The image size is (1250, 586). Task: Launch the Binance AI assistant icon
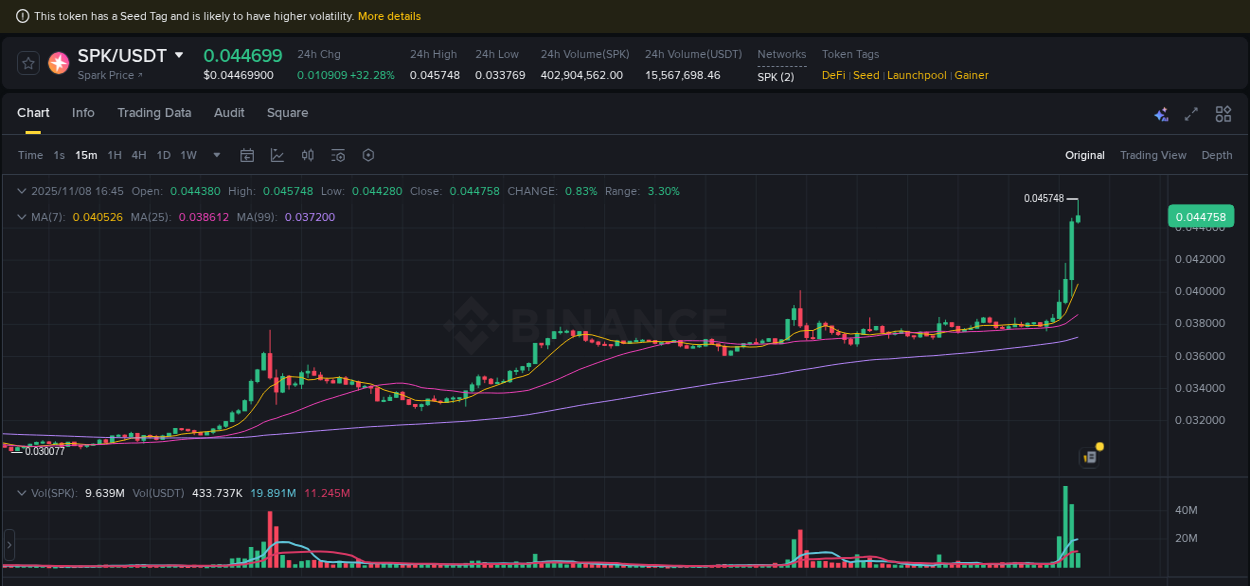(1161, 114)
